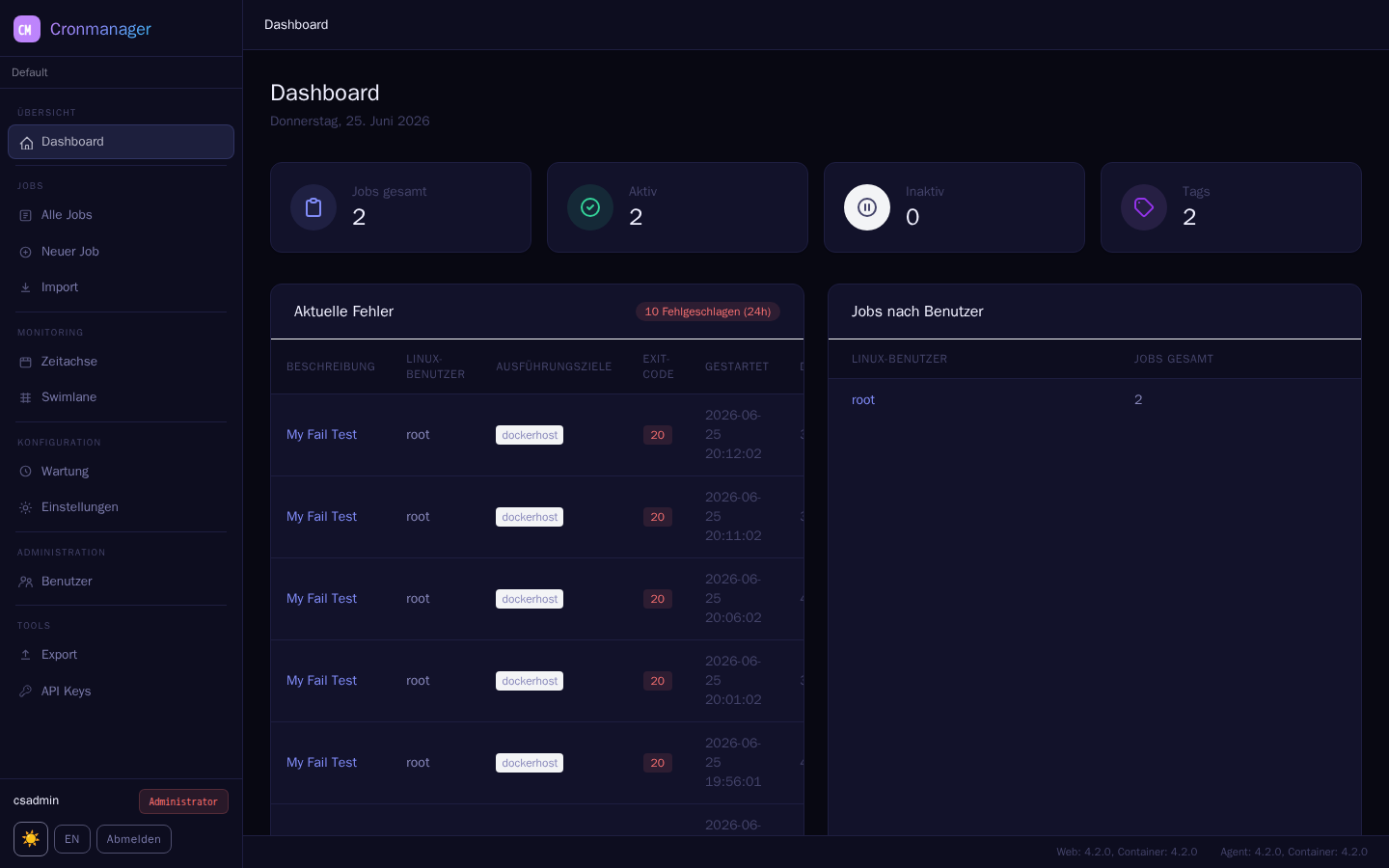Click the Tags statistics card
Screen dimensions: 1389x868
[x=1231, y=207]
